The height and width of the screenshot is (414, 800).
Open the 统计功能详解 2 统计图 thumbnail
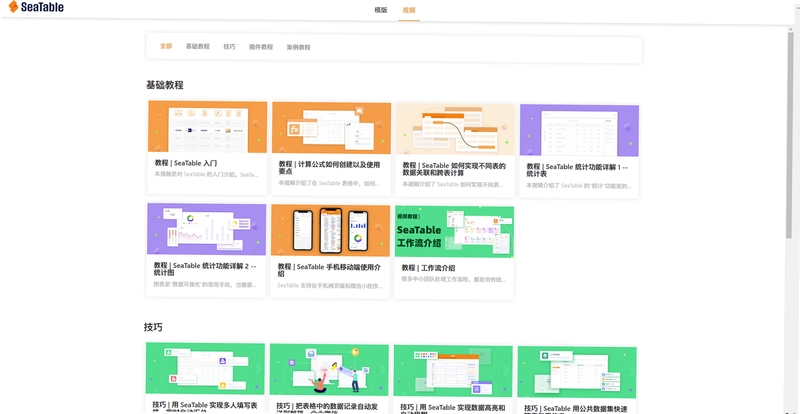207,229
